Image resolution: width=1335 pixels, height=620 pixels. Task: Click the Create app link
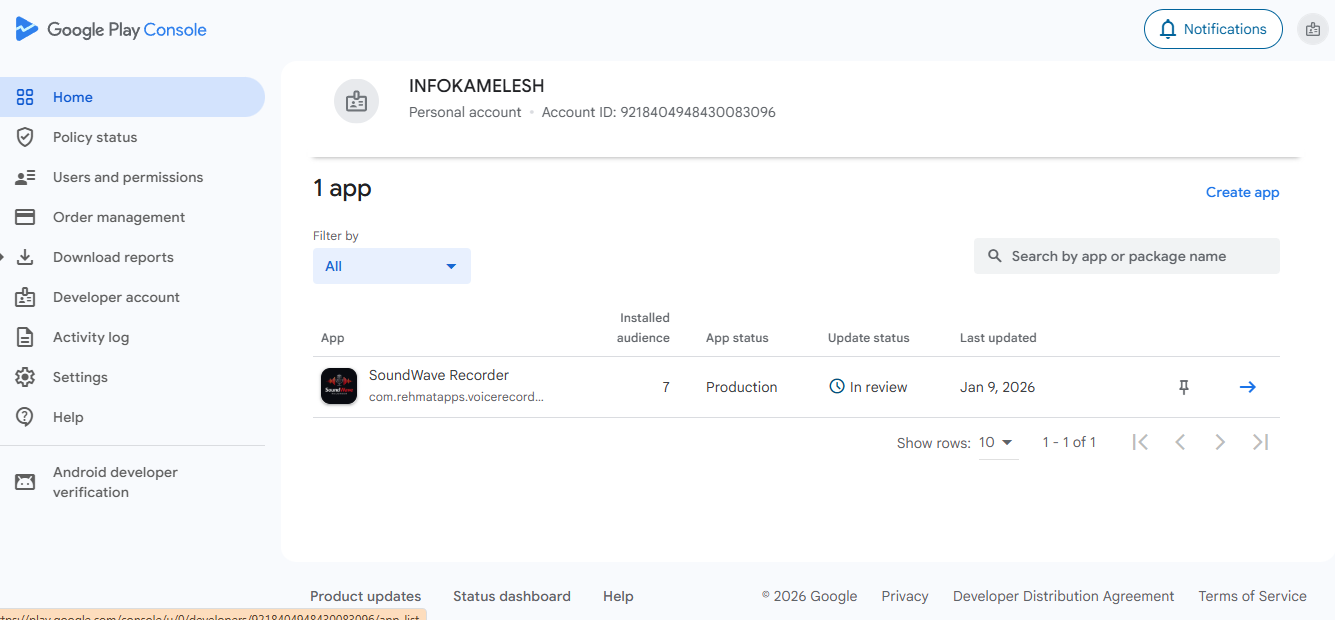pyautogui.click(x=1242, y=192)
